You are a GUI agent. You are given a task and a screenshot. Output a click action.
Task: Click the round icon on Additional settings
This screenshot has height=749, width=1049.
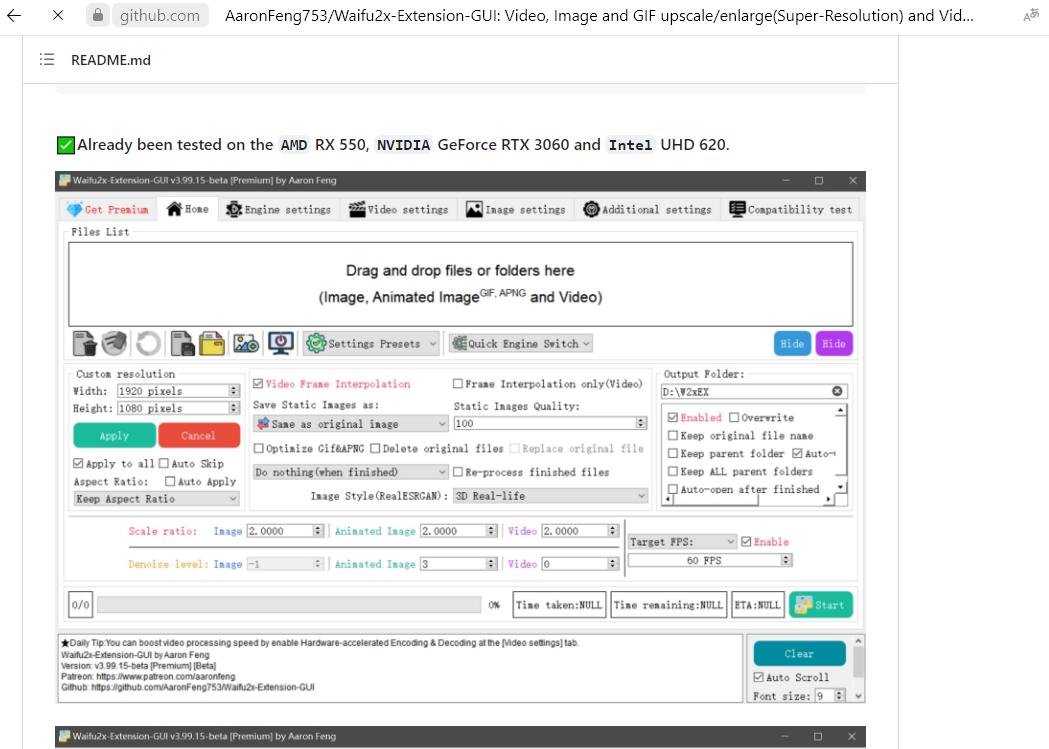pyautogui.click(x=591, y=209)
